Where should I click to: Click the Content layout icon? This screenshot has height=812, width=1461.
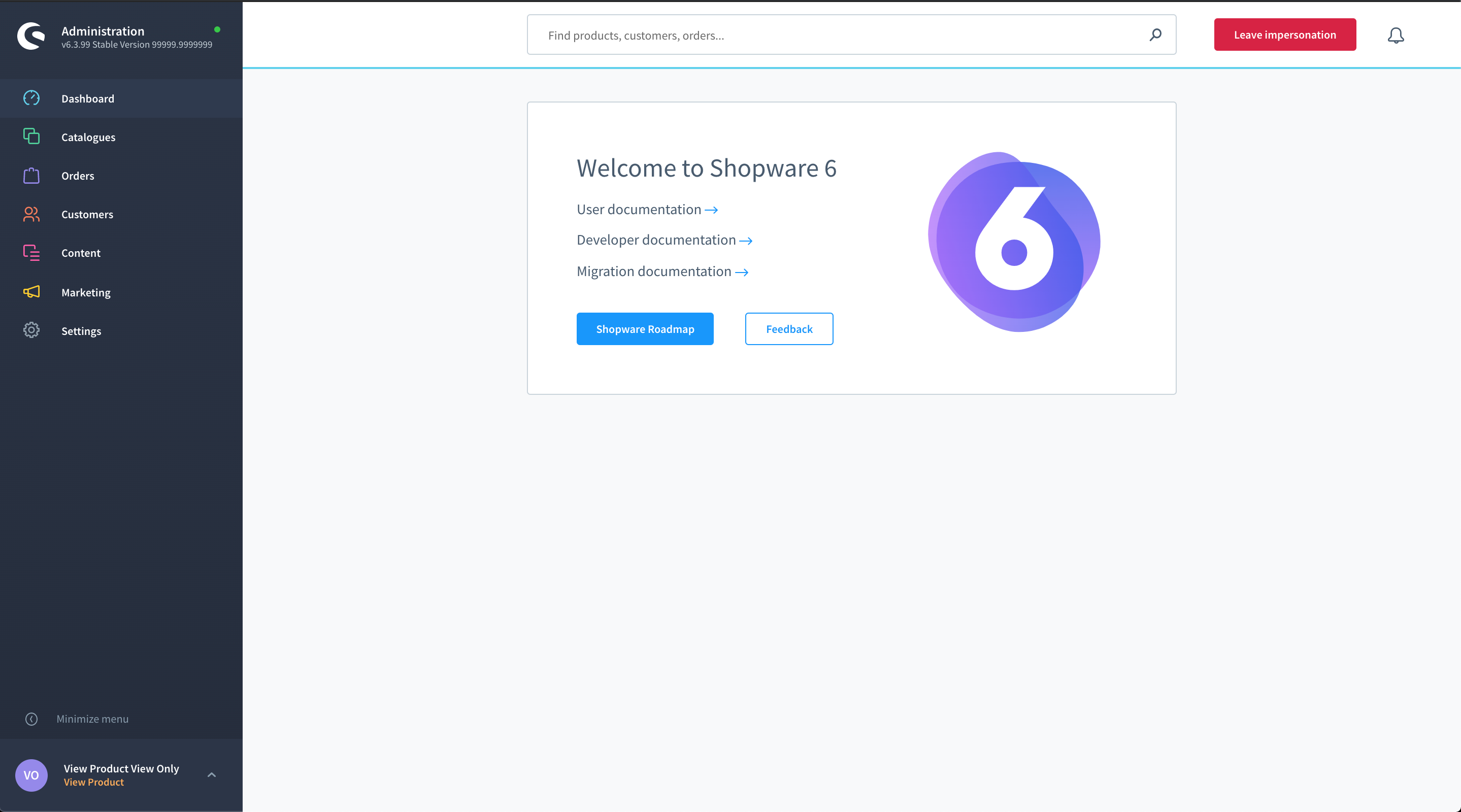[31, 253]
